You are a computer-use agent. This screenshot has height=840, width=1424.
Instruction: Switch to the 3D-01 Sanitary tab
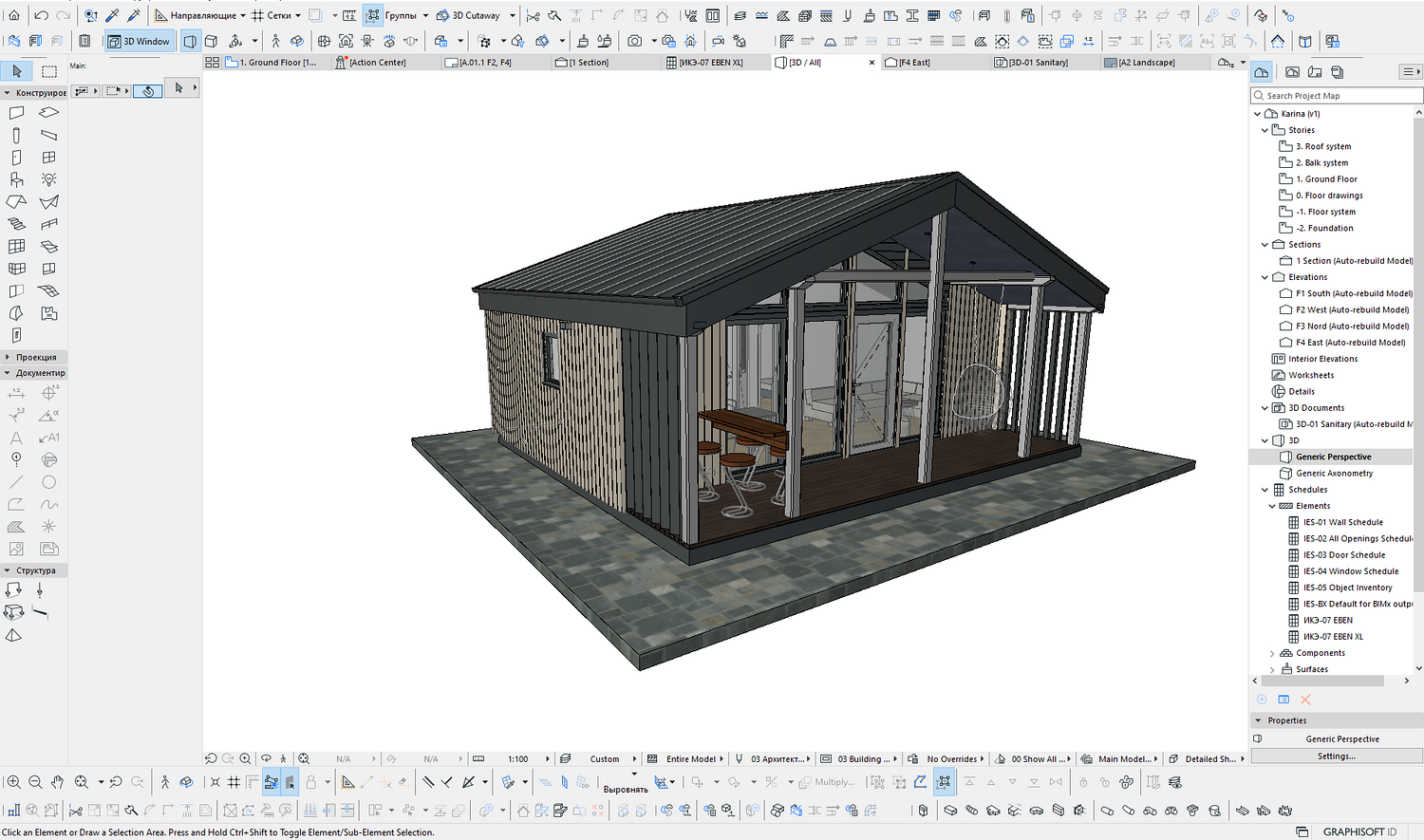(1047, 62)
